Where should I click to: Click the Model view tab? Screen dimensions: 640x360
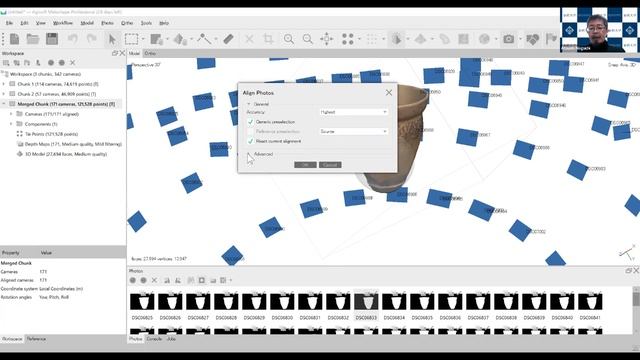(134, 53)
